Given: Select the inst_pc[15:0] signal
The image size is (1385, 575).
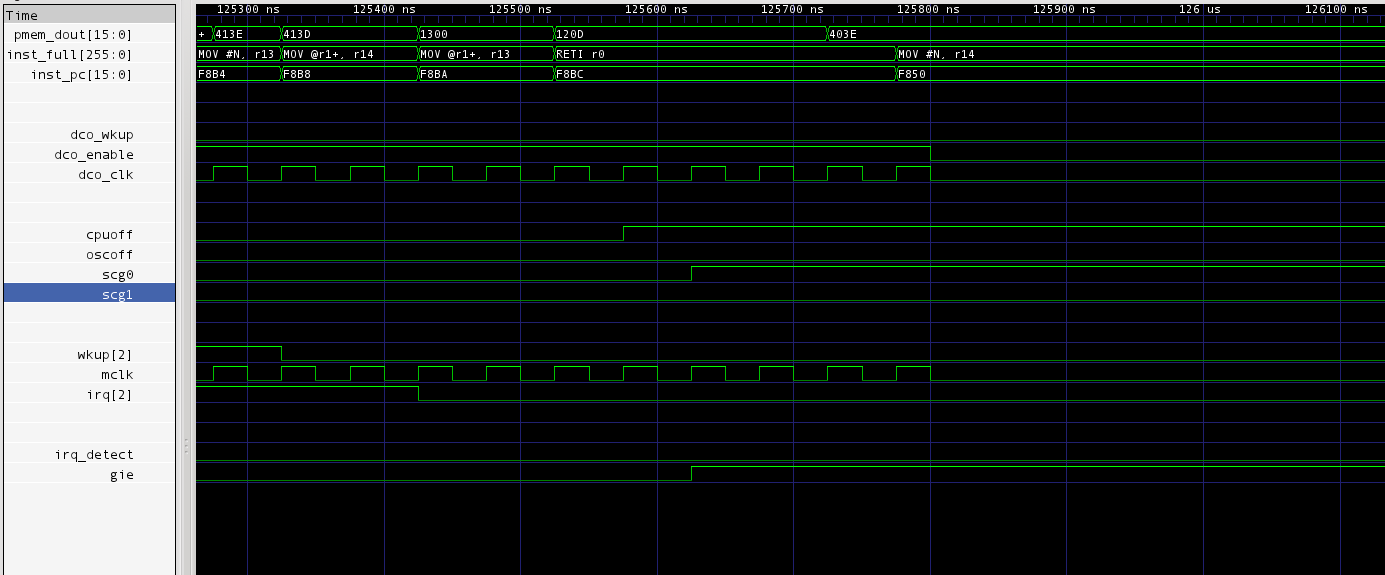Looking at the screenshot, I should tap(82, 74).
